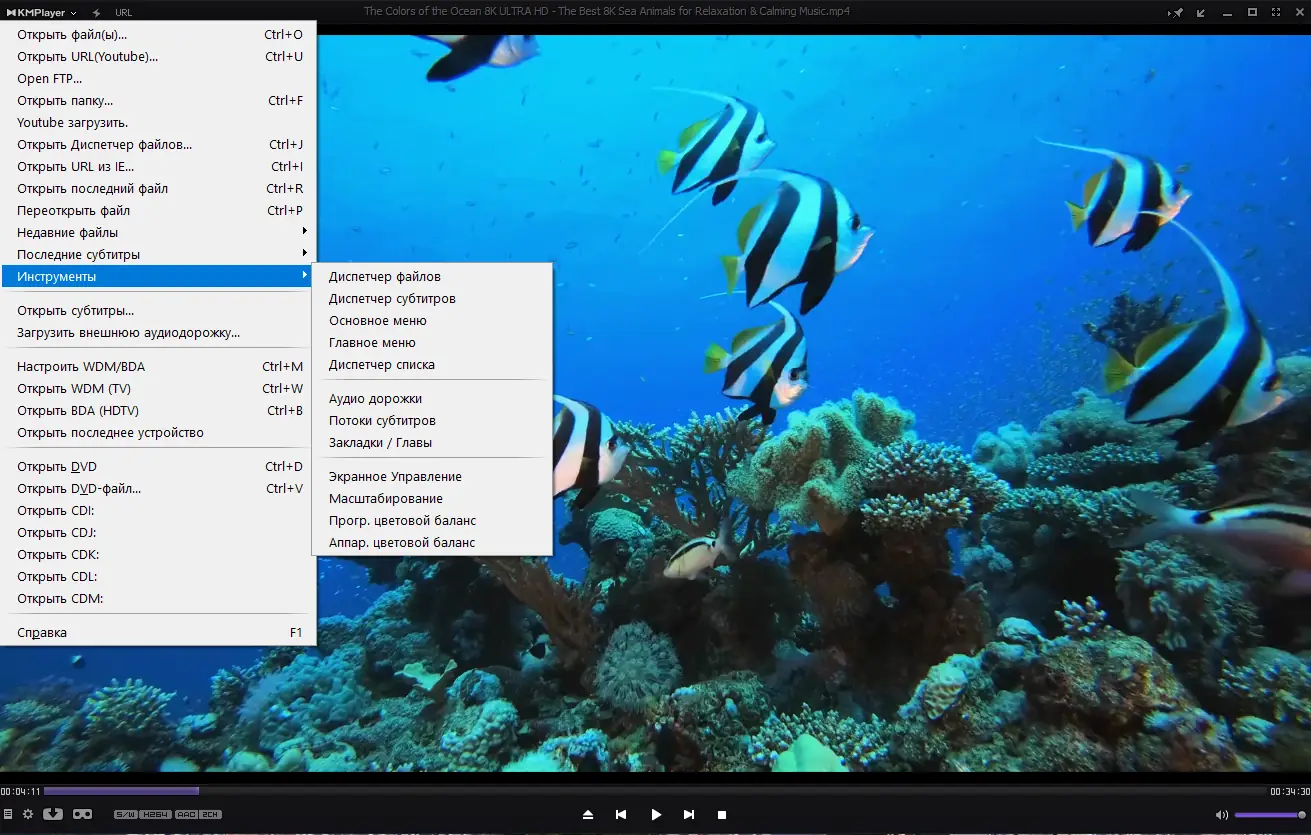Stop video playback
The height and width of the screenshot is (835, 1311).
722,815
